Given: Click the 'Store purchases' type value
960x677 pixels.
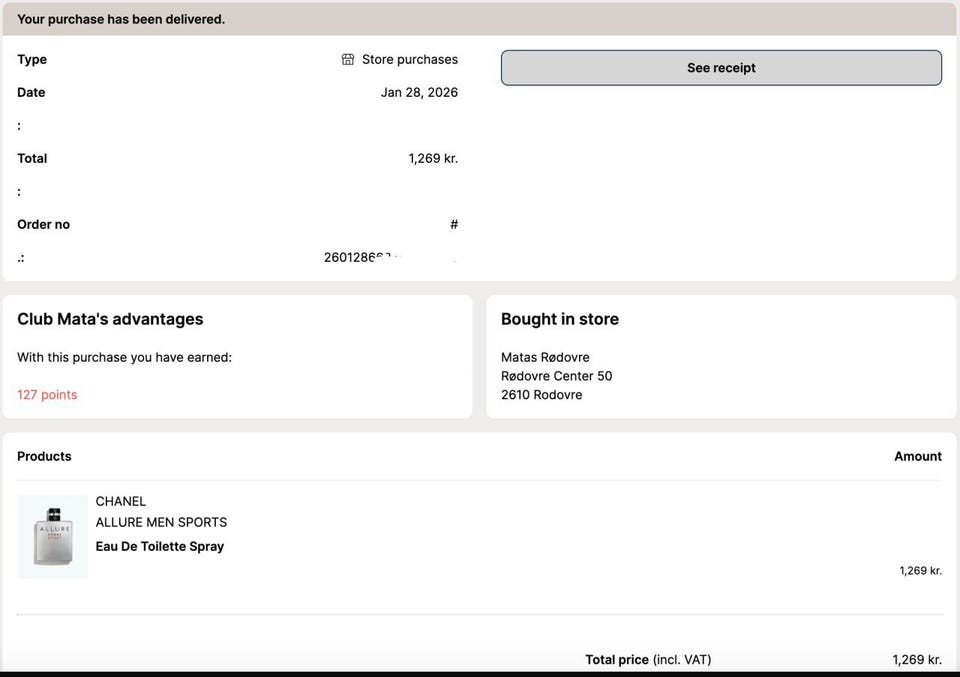Looking at the screenshot, I should point(410,59).
